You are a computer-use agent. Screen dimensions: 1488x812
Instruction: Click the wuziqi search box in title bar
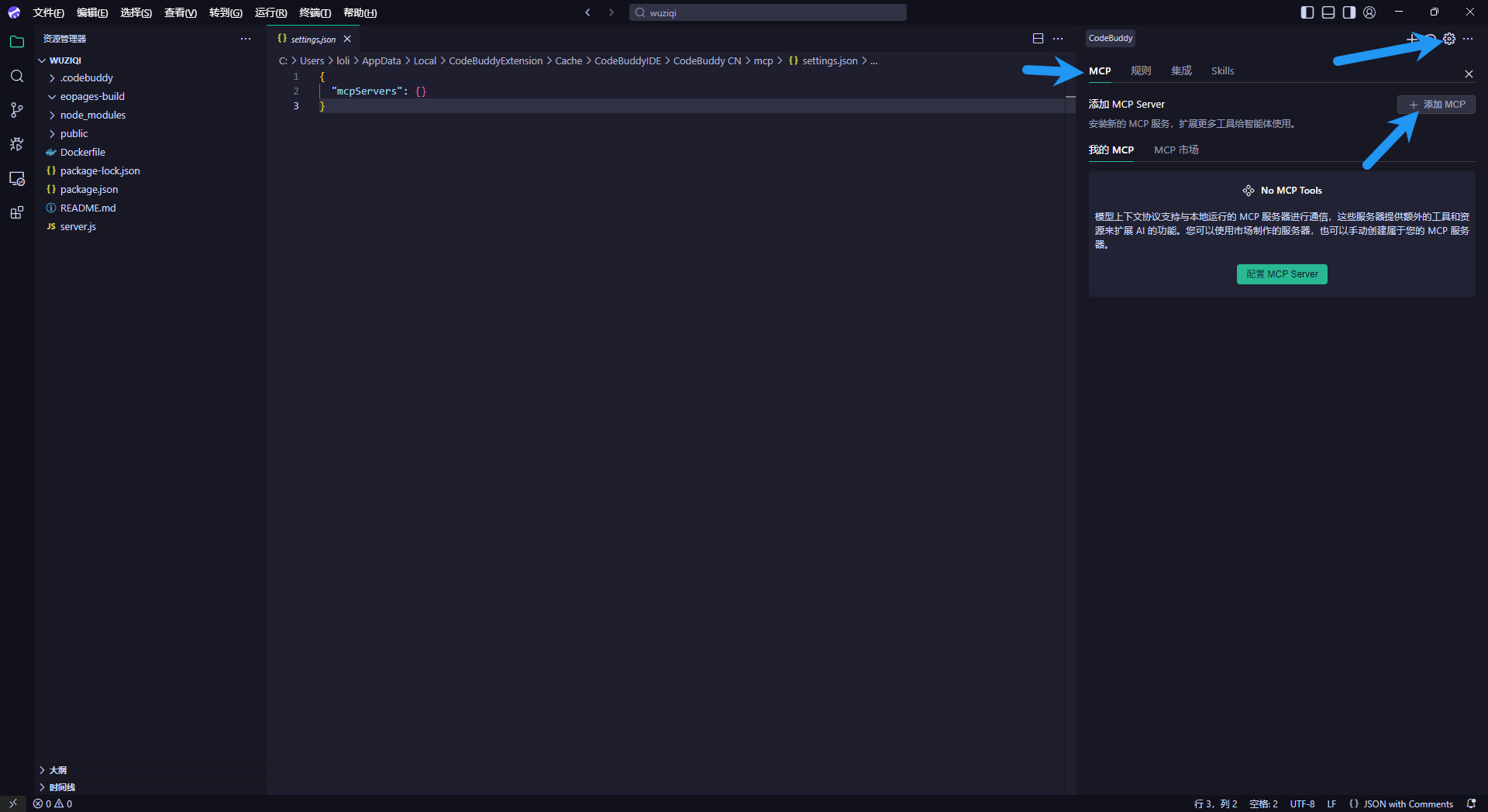pyautogui.click(x=767, y=12)
